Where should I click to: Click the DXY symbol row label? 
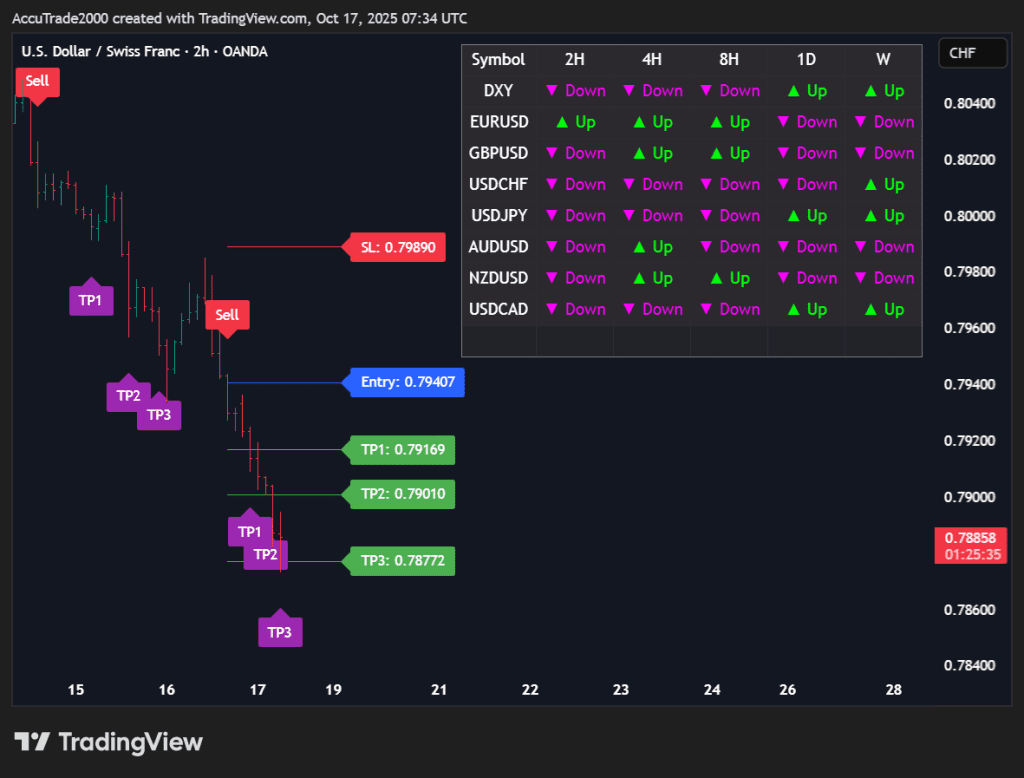[498, 91]
